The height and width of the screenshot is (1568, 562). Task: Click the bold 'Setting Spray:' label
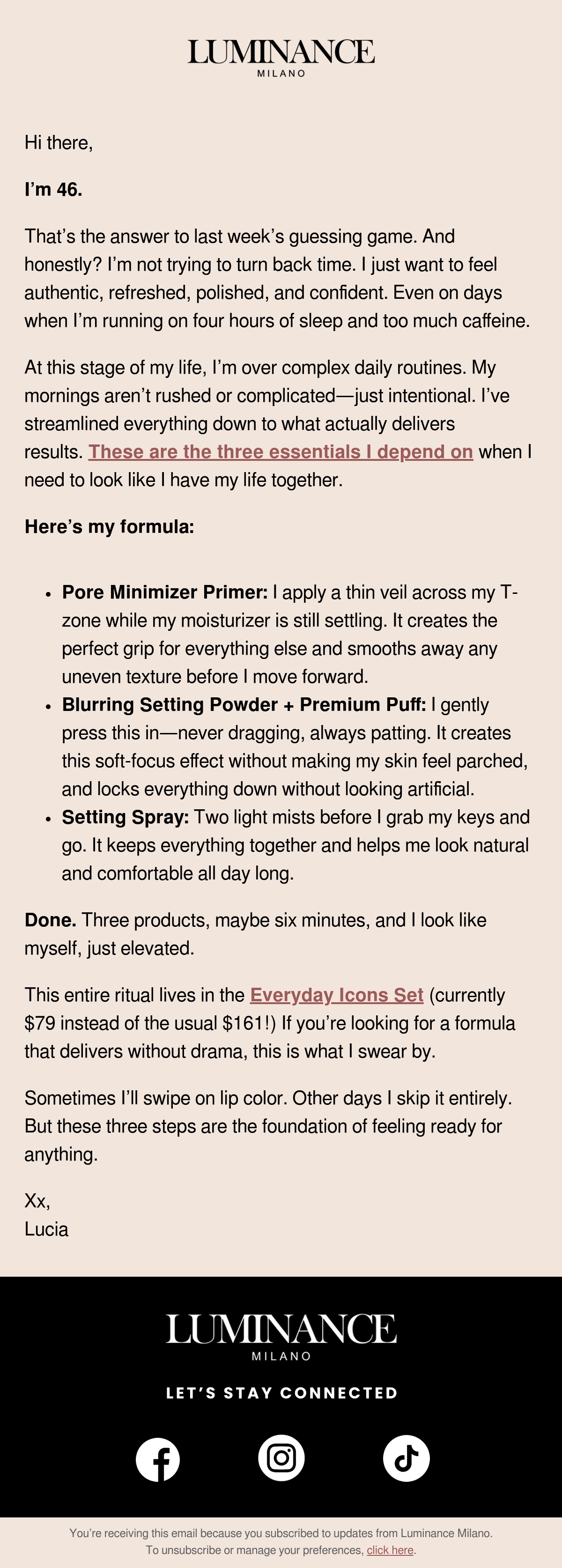126,817
